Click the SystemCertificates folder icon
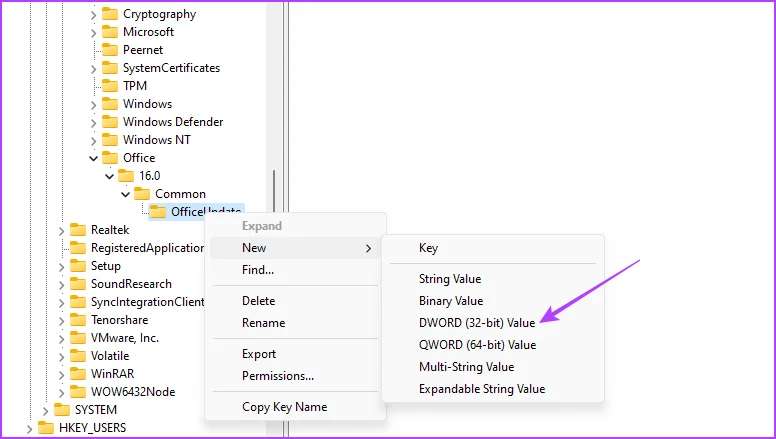 [x=110, y=68]
